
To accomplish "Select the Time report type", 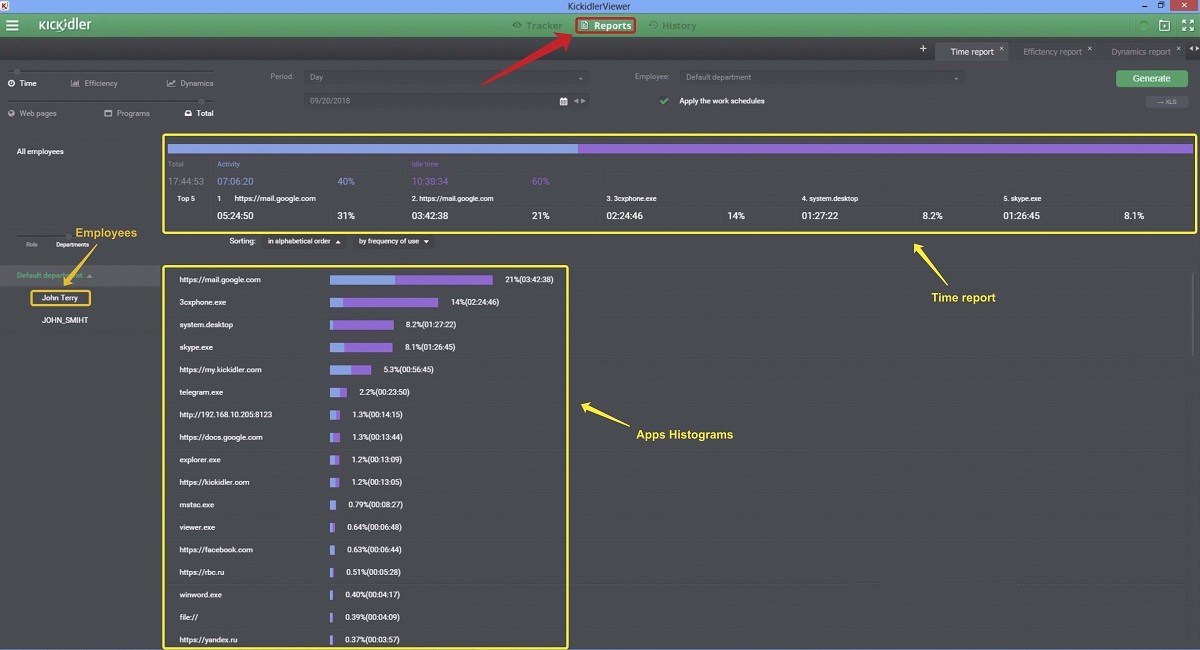I will pyautogui.click(x=22, y=84).
